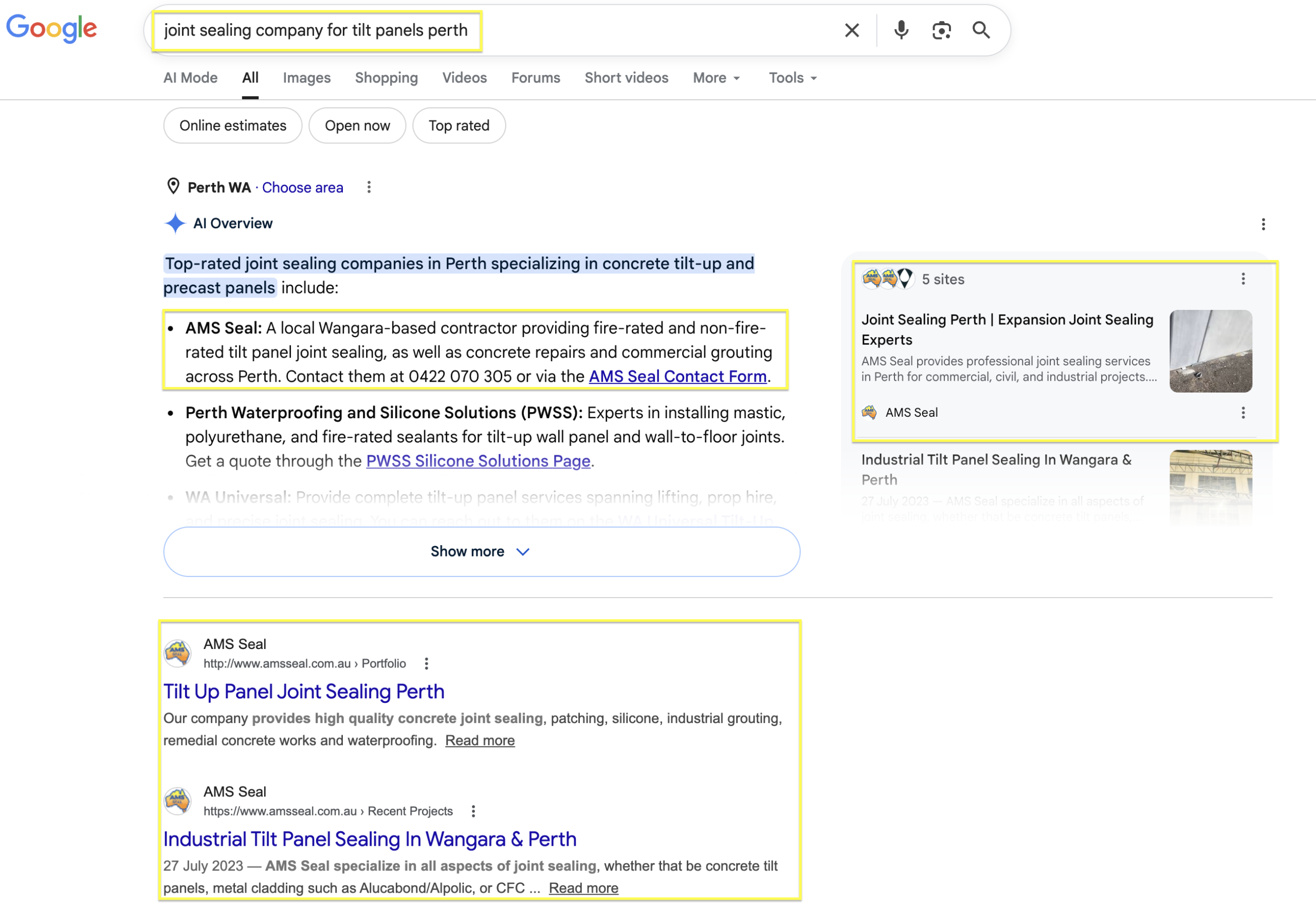Open Tilt Up Panel Joint Sealing Perth result
Image resolution: width=1316 pixels, height=909 pixels.
pyautogui.click(x=304, y=692)
